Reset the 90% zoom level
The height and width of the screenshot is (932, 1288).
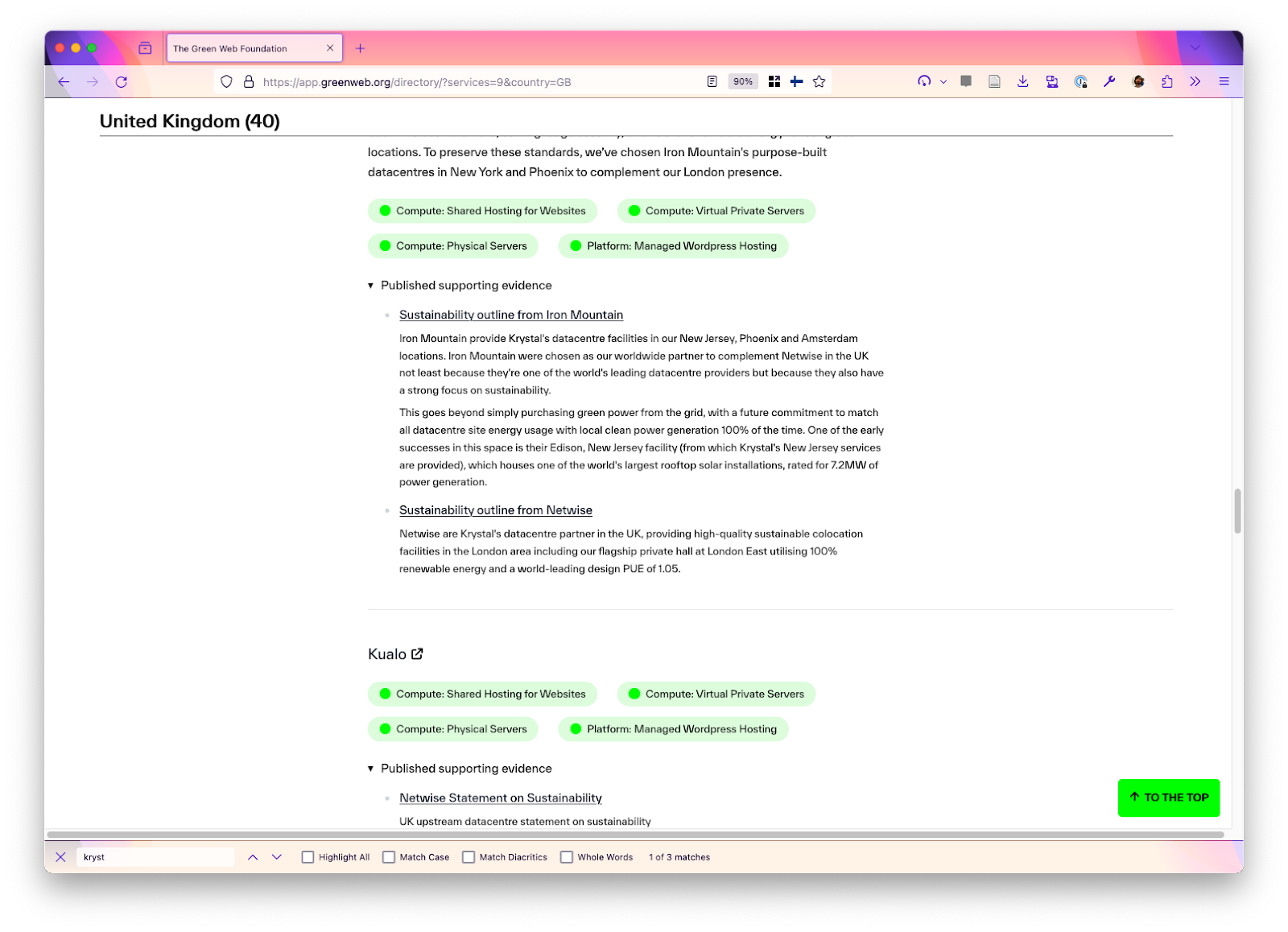743,82
